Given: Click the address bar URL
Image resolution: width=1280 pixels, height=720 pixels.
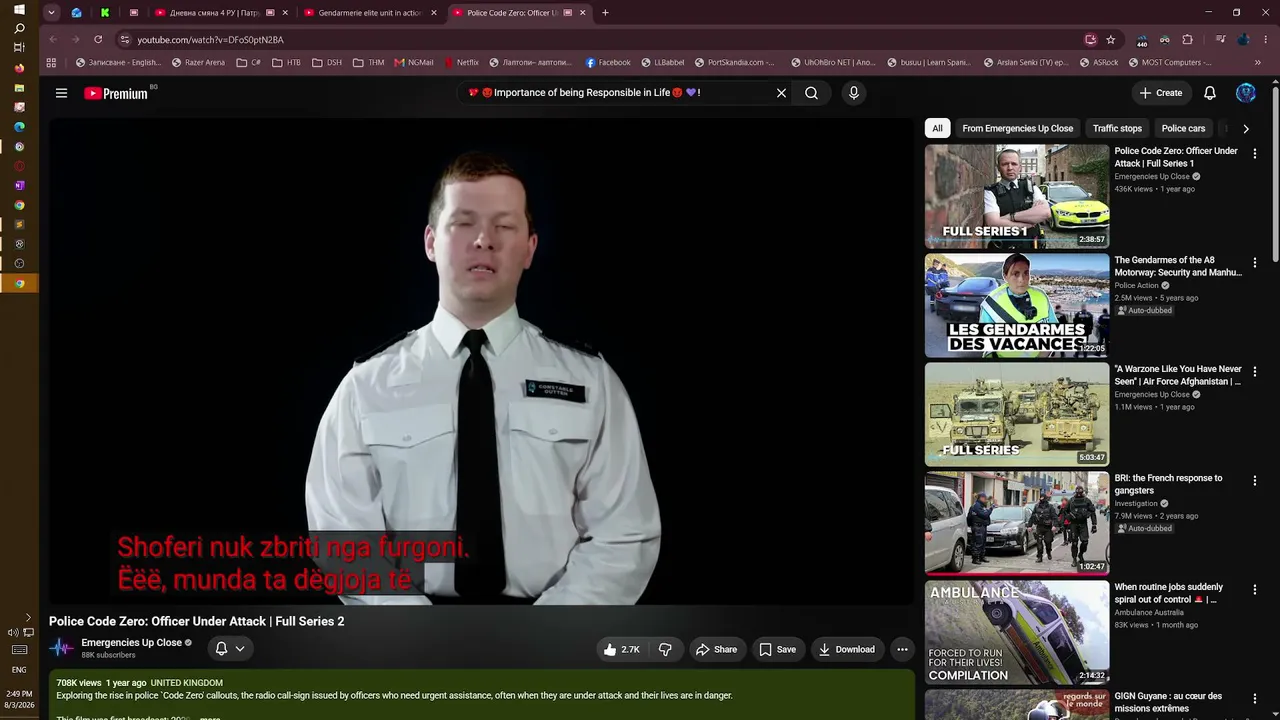Looking at the screenshot, I should pos(210,40).
